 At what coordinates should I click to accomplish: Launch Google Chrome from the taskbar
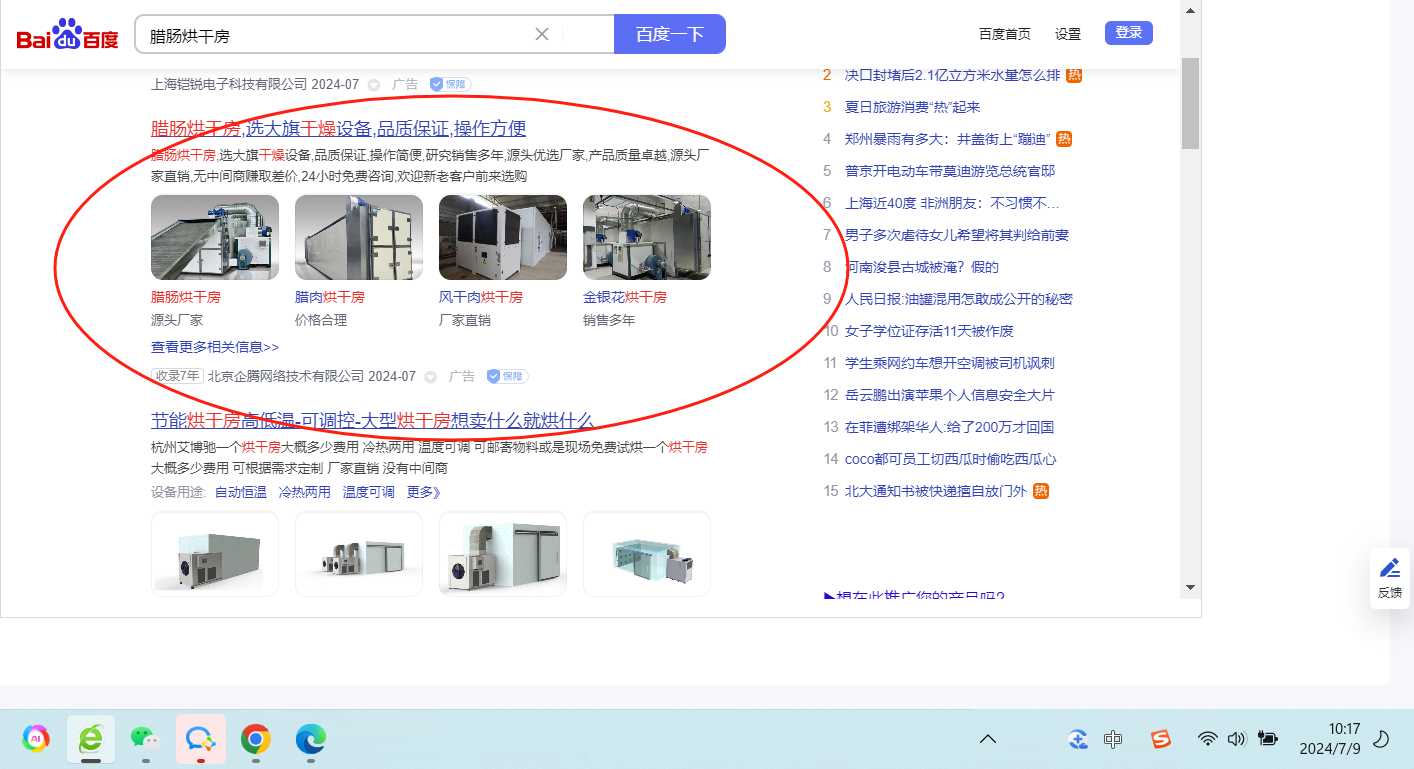pos(256,739)
